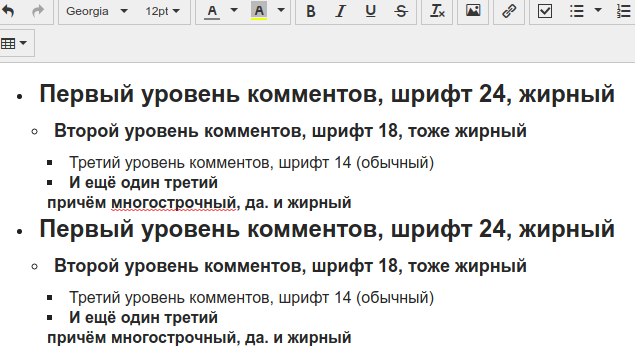
Task: Toggle underline formatting
Action: click(371, 11)
